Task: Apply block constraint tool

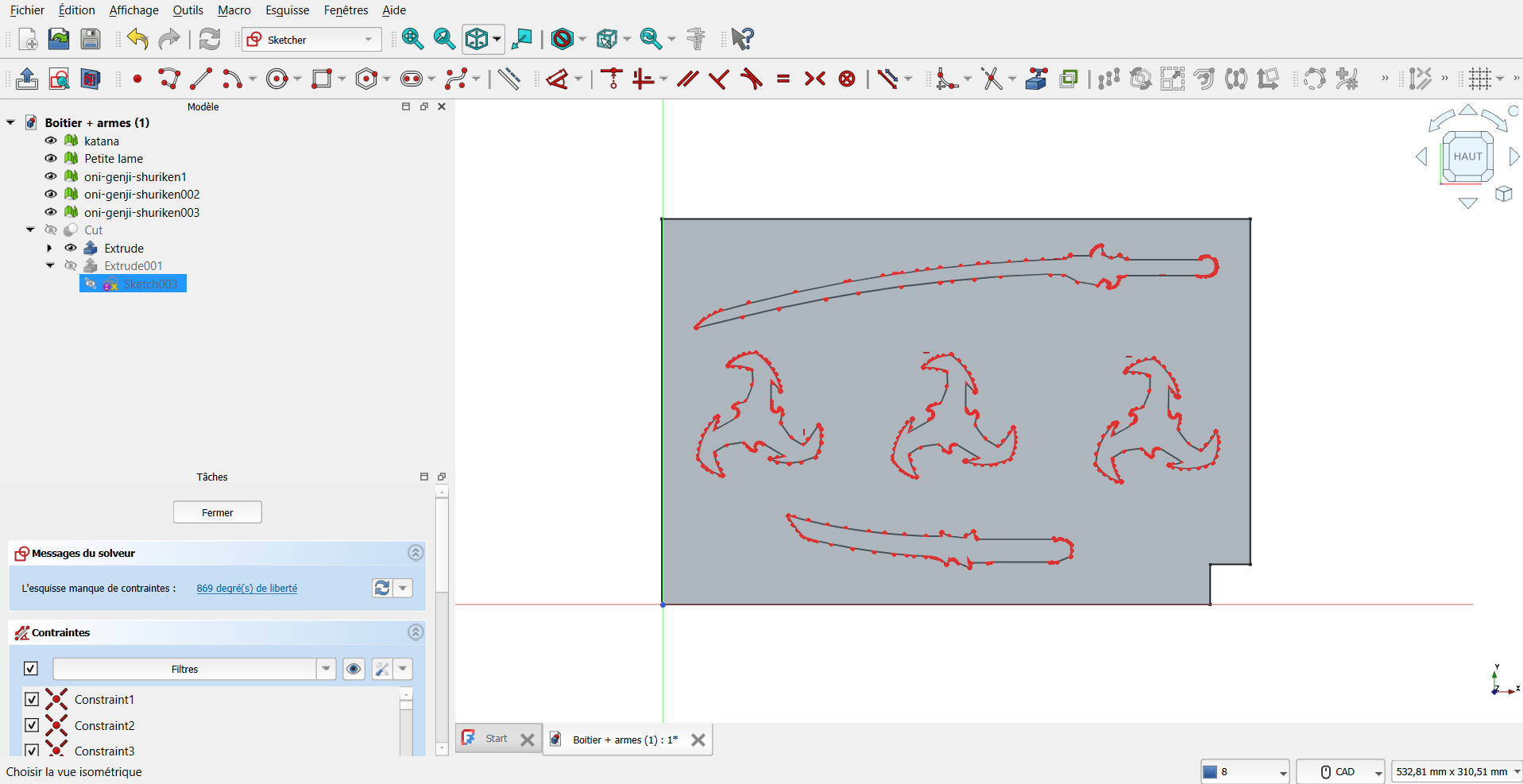Action: pyautogui.click(x=847, y=79)
